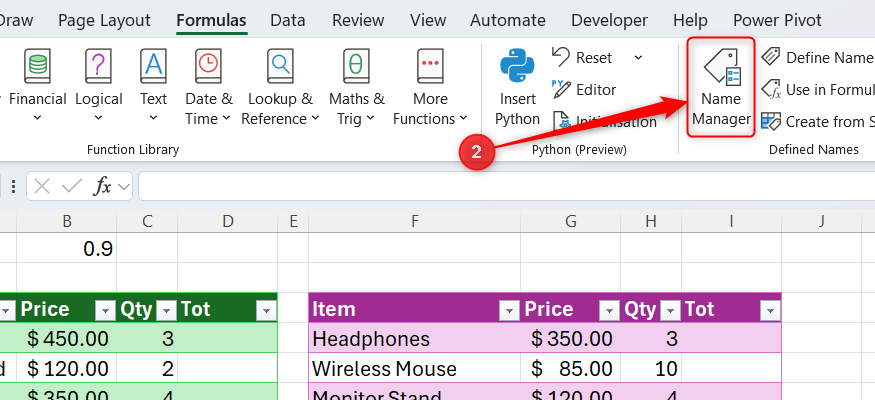Open the Power Pivot tab

[x=777, y=21]
